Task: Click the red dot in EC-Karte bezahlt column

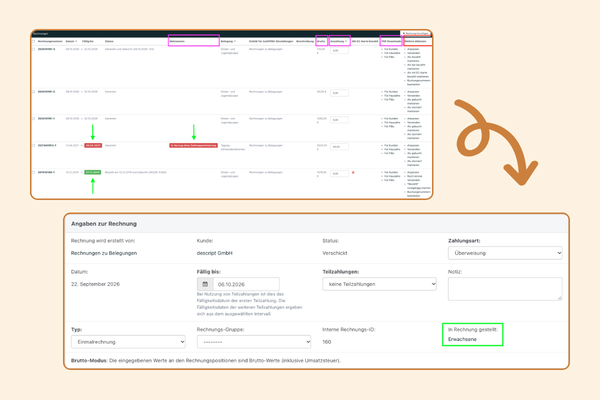Action: click(x=353, y=173)
